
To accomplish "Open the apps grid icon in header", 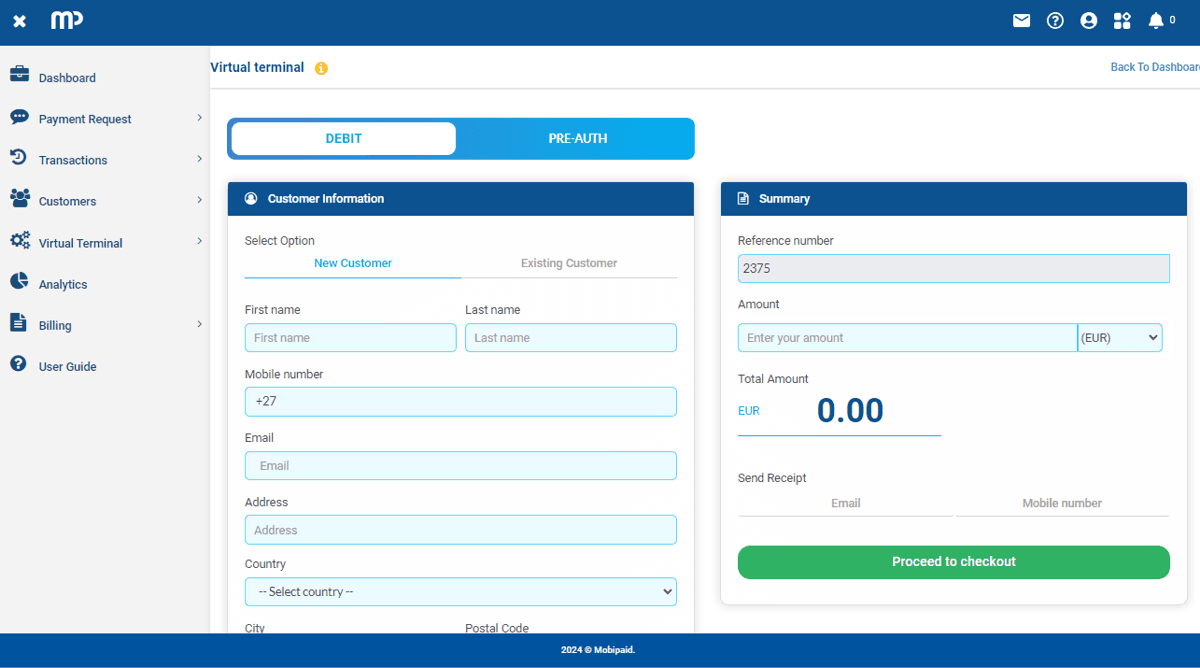I will click(x=1122, y=21).
